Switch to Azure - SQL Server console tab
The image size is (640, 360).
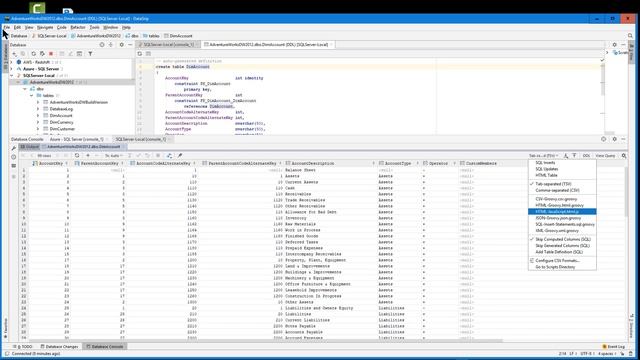78,139
